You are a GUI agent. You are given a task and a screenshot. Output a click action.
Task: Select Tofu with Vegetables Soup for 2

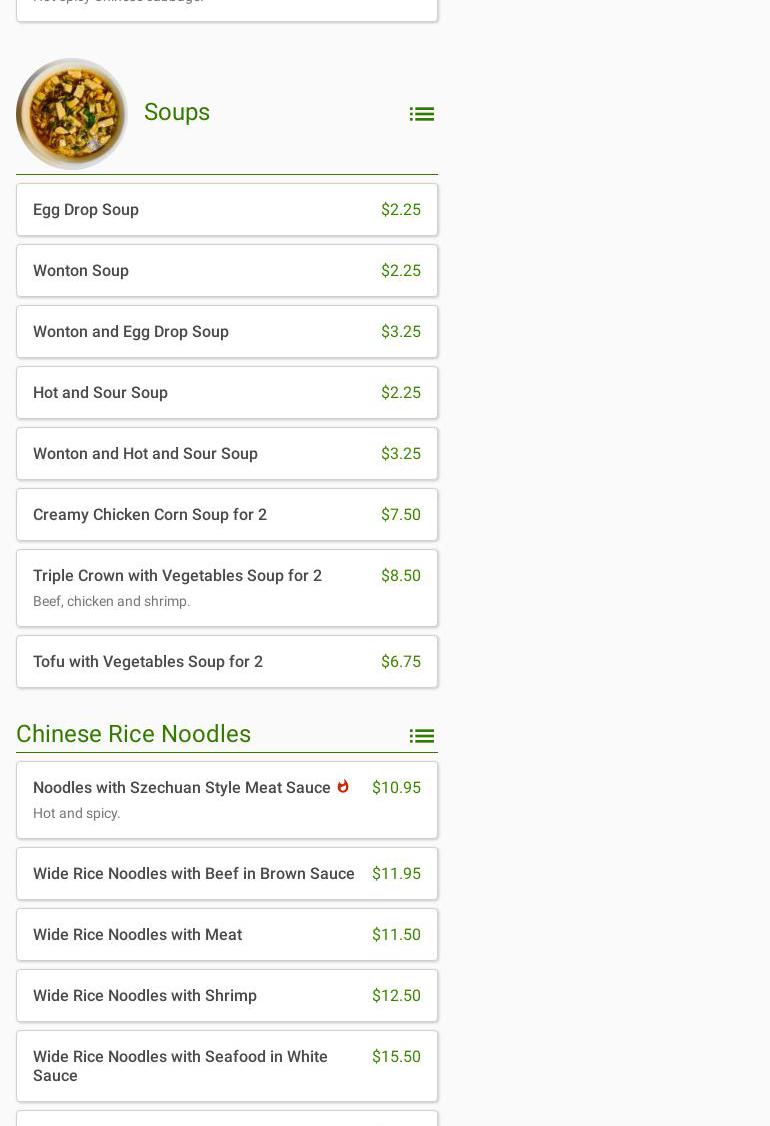coord(227,662)
